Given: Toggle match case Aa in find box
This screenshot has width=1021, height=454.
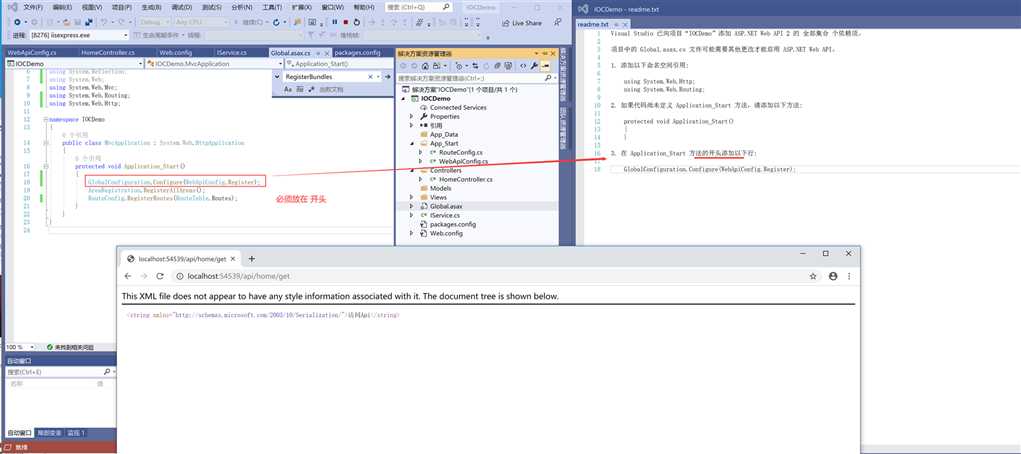Looking at the screenshot, I should click(x=288, y=89).
